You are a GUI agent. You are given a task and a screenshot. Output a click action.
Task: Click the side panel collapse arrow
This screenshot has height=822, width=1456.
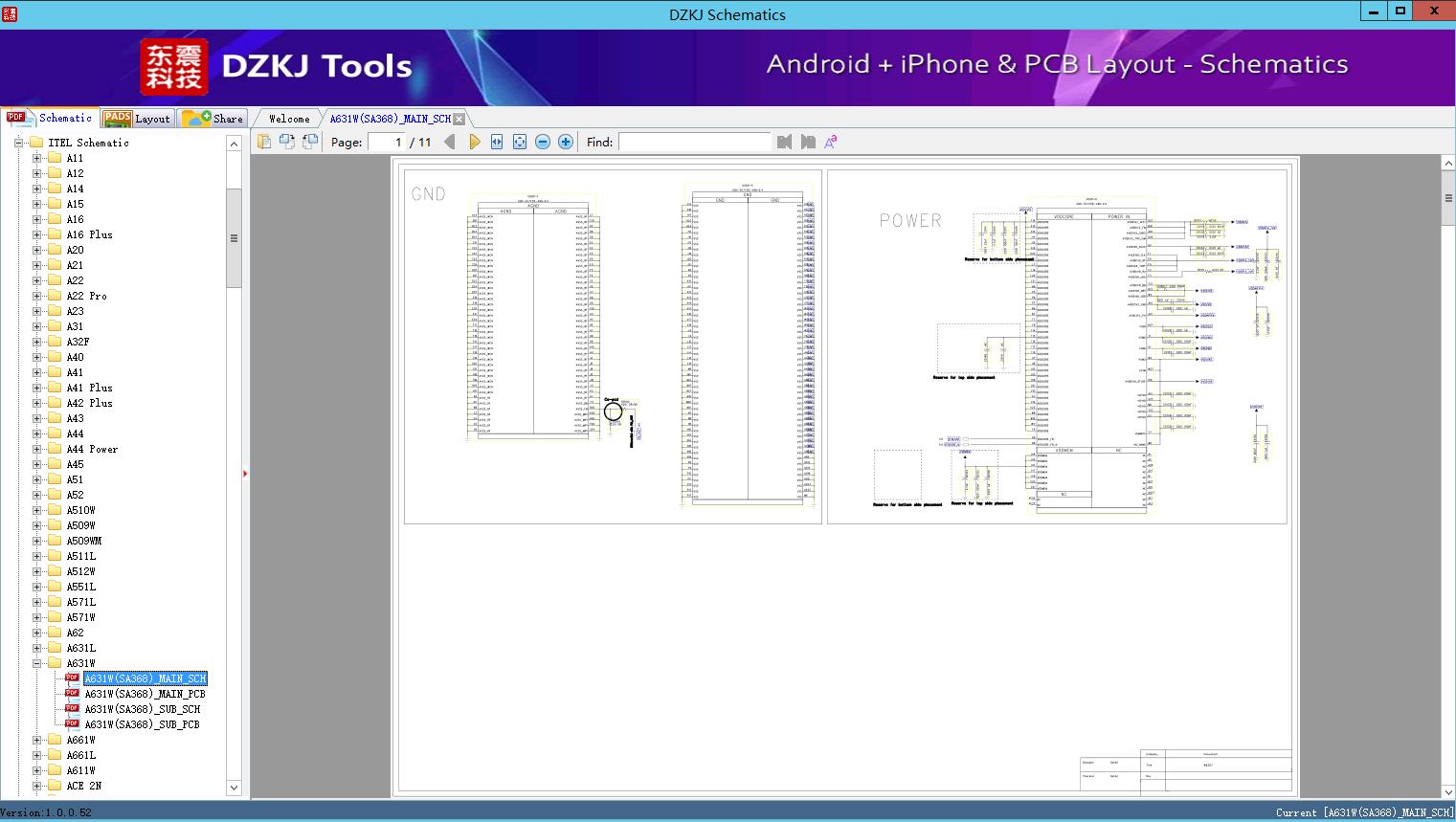tap(245, 473)
